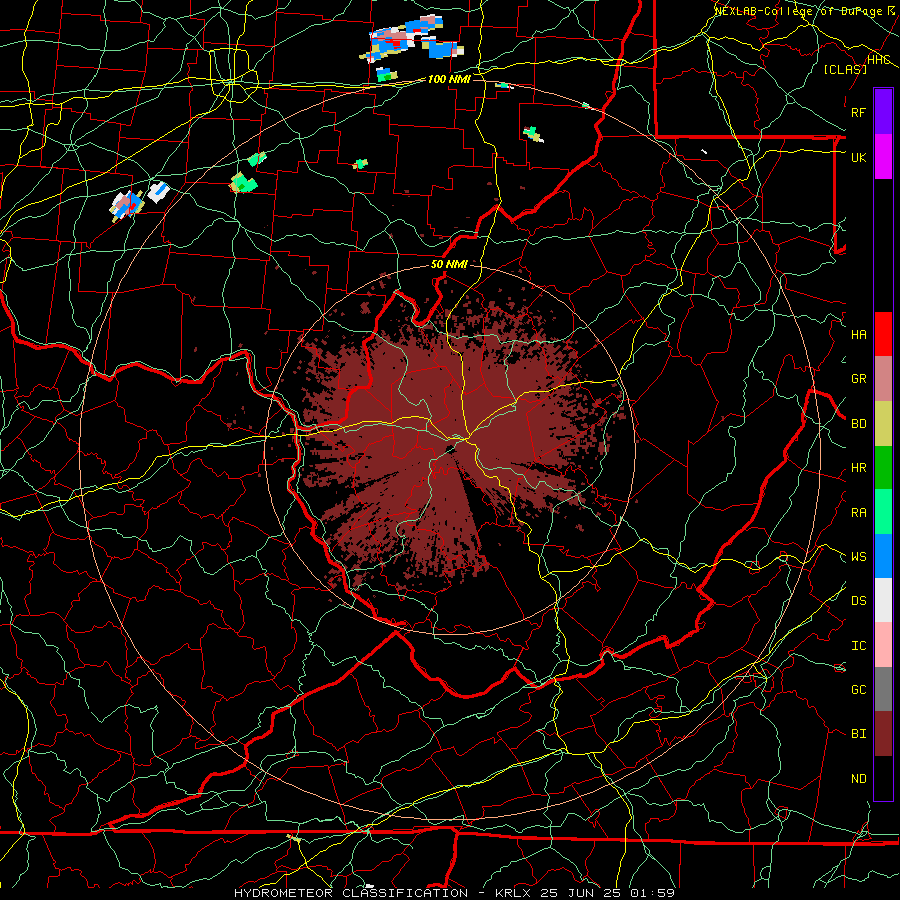Viewport: 900px width, 900px height.
Task: Click the GR pinkish legend swatch
Action: click(883, 379)
